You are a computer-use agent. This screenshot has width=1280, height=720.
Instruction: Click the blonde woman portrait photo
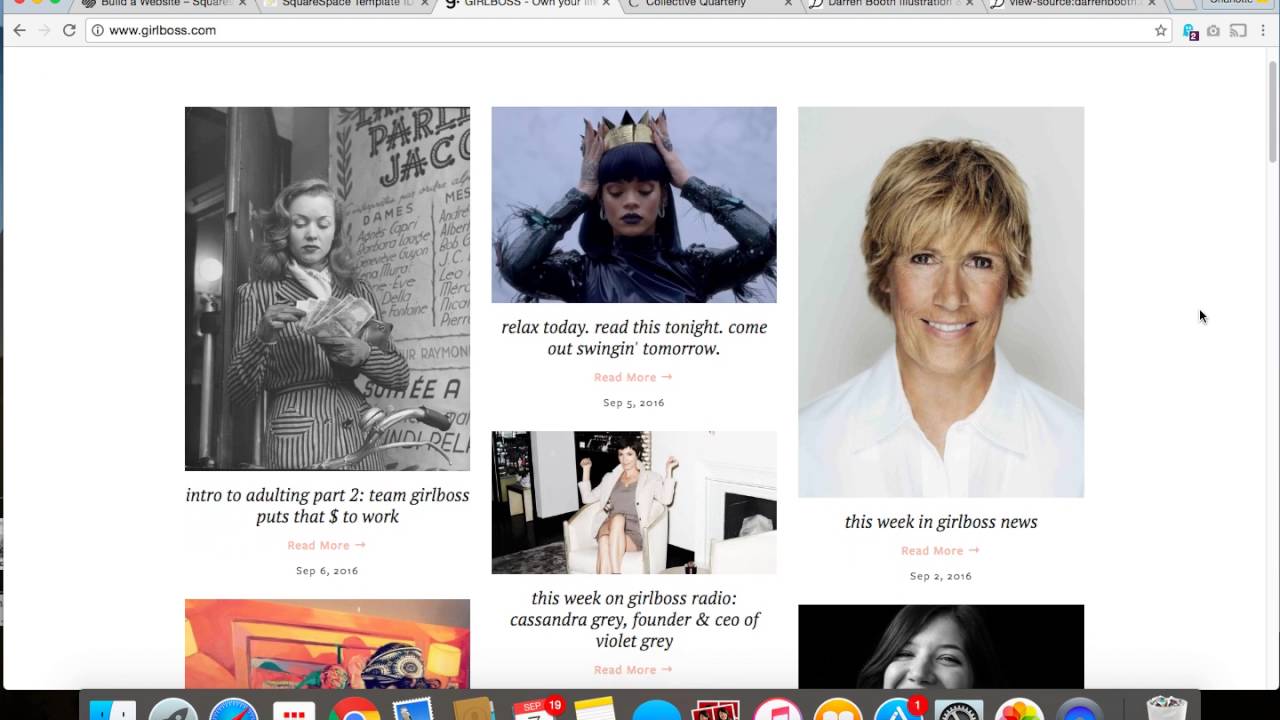pyautogui.click(x=941, y=302)
